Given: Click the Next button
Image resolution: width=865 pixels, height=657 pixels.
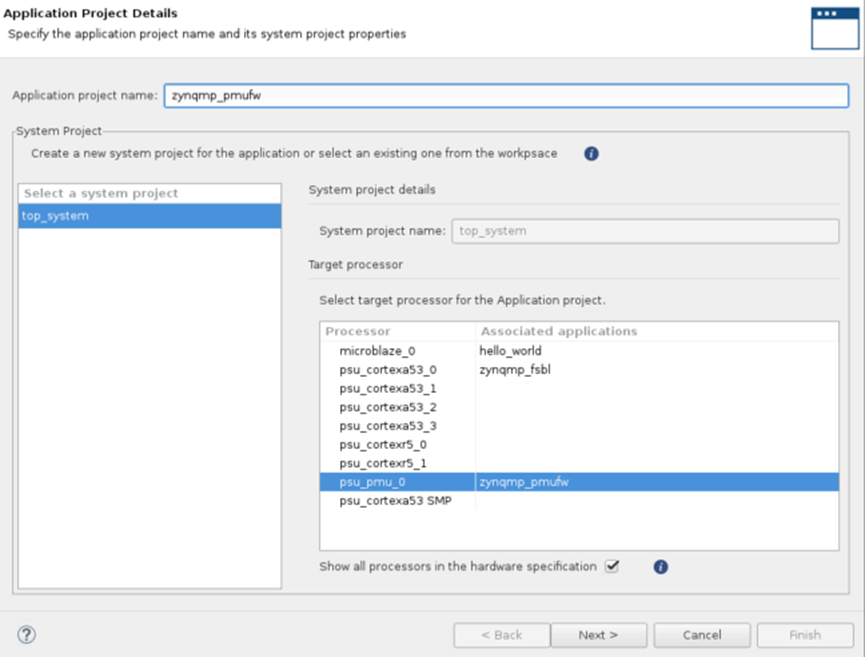Looking at the screenshot, I should (598, 635).
